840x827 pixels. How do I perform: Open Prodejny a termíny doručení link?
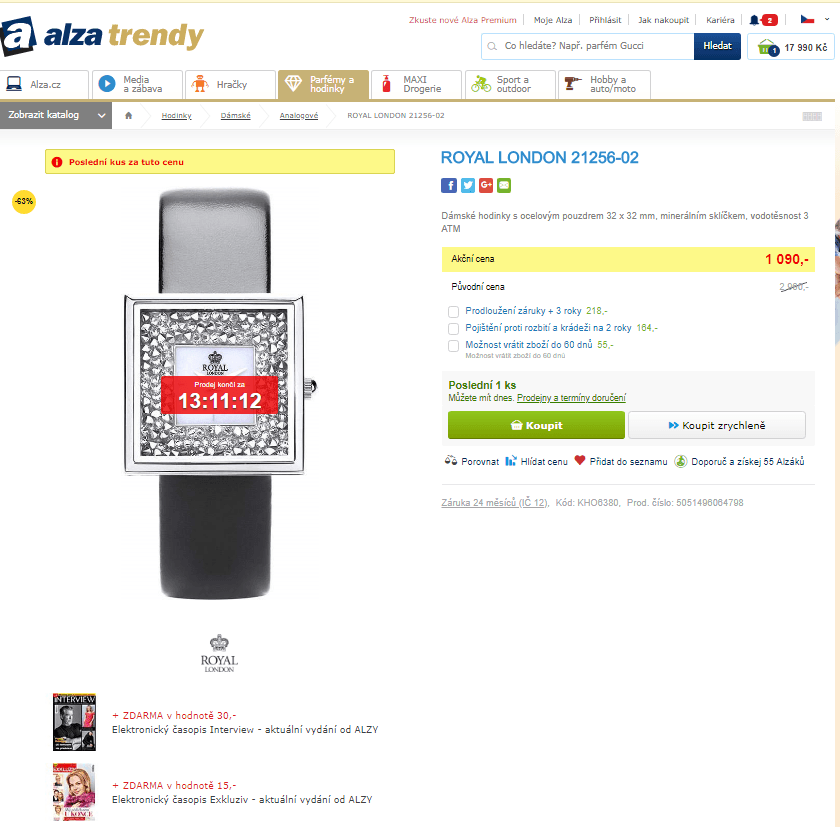coord(571,398)
